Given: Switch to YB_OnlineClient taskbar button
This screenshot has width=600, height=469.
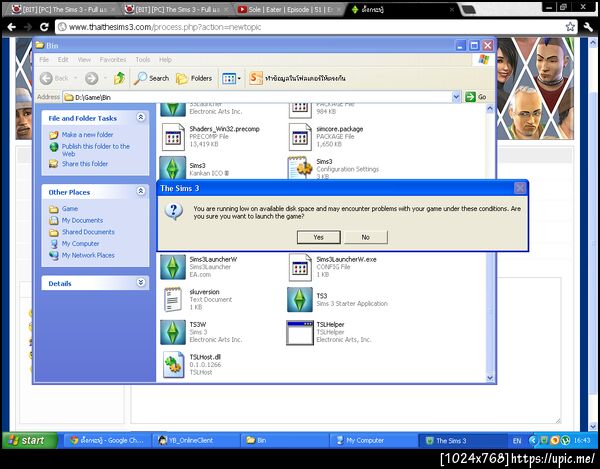Looking at the screenshot, I should point(196,440).
